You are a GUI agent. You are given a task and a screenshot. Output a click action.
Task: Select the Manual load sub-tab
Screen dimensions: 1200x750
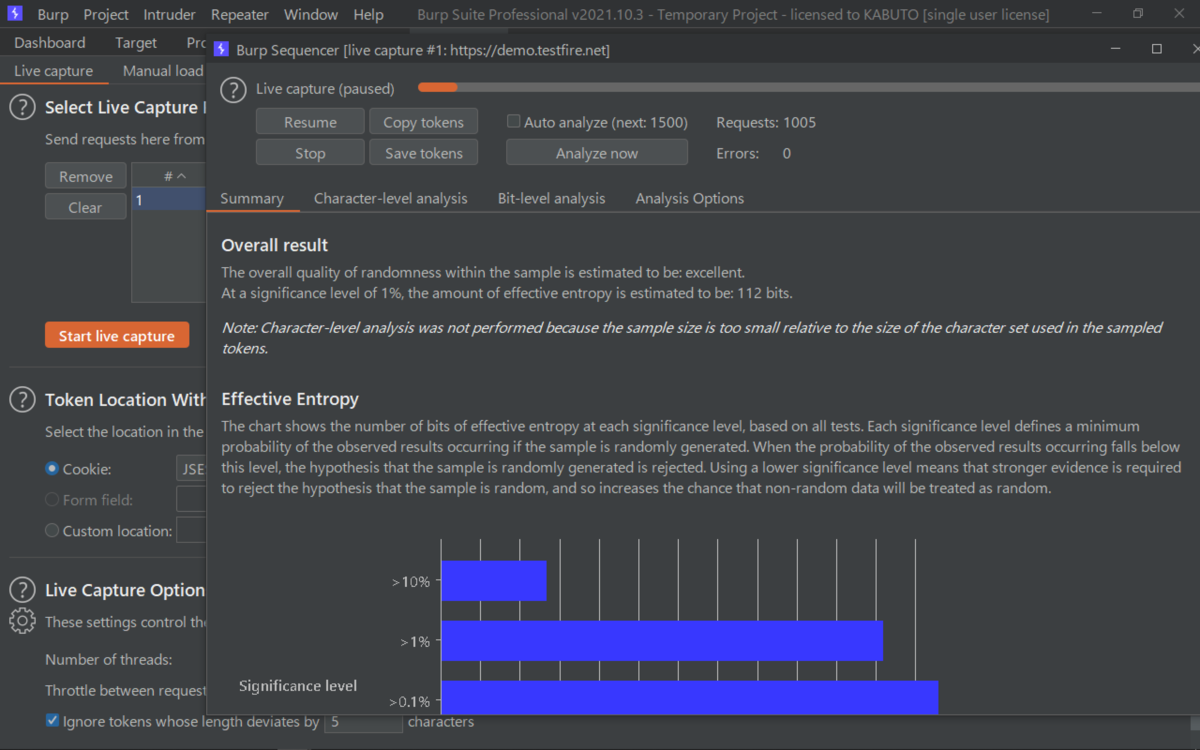click(x=162, y=71)
